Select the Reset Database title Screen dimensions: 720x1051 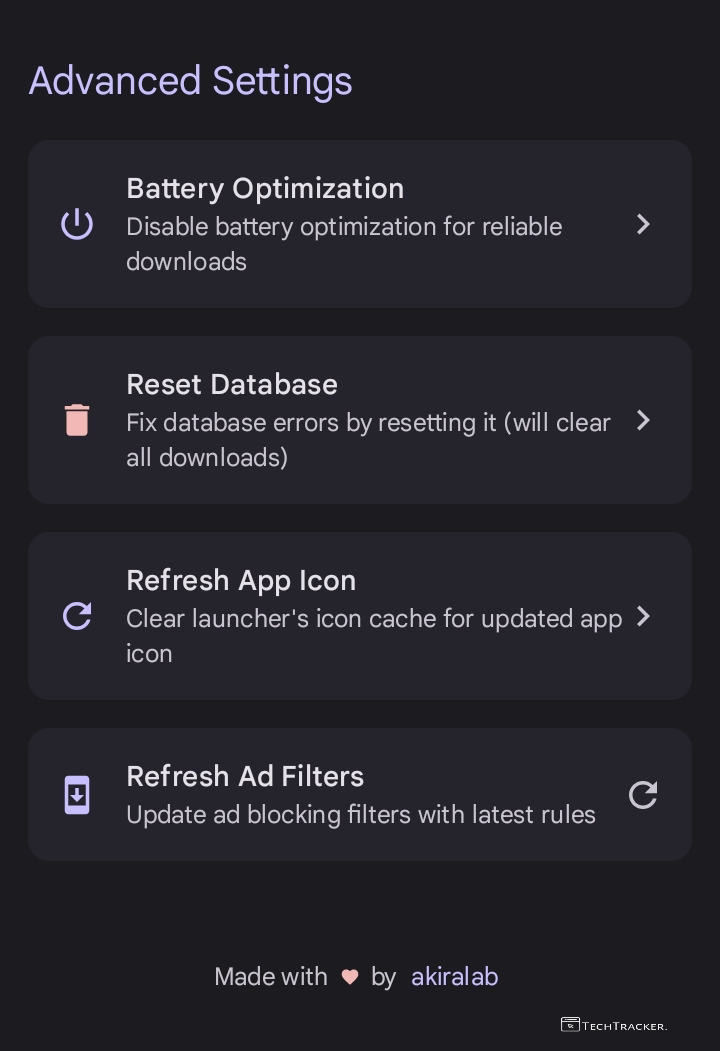(x=232, y=384)
